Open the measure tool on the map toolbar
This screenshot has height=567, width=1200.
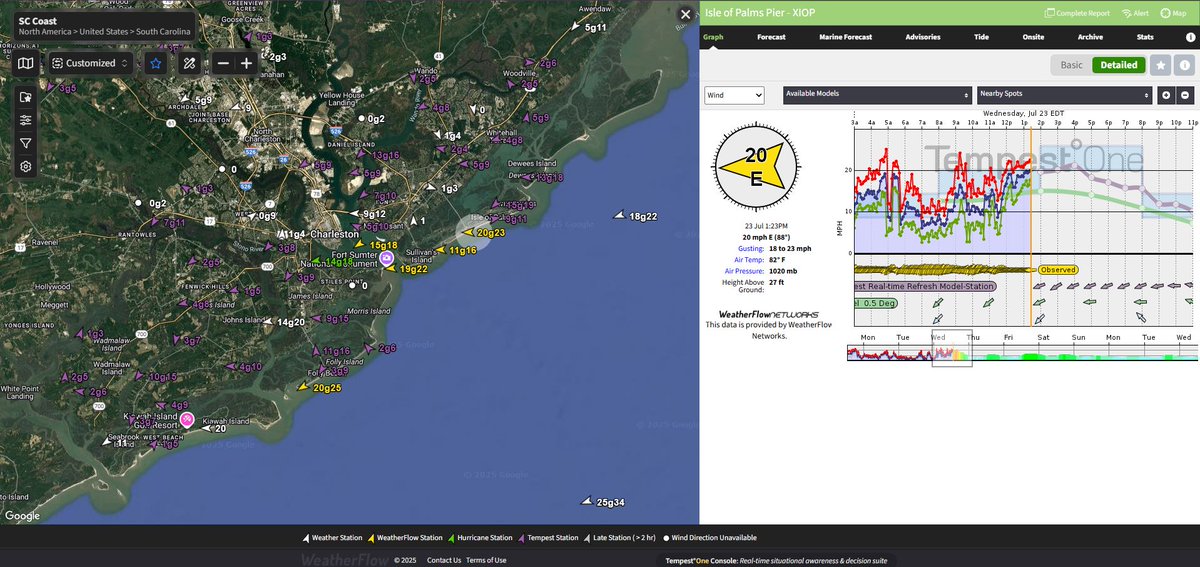point(189,63)
